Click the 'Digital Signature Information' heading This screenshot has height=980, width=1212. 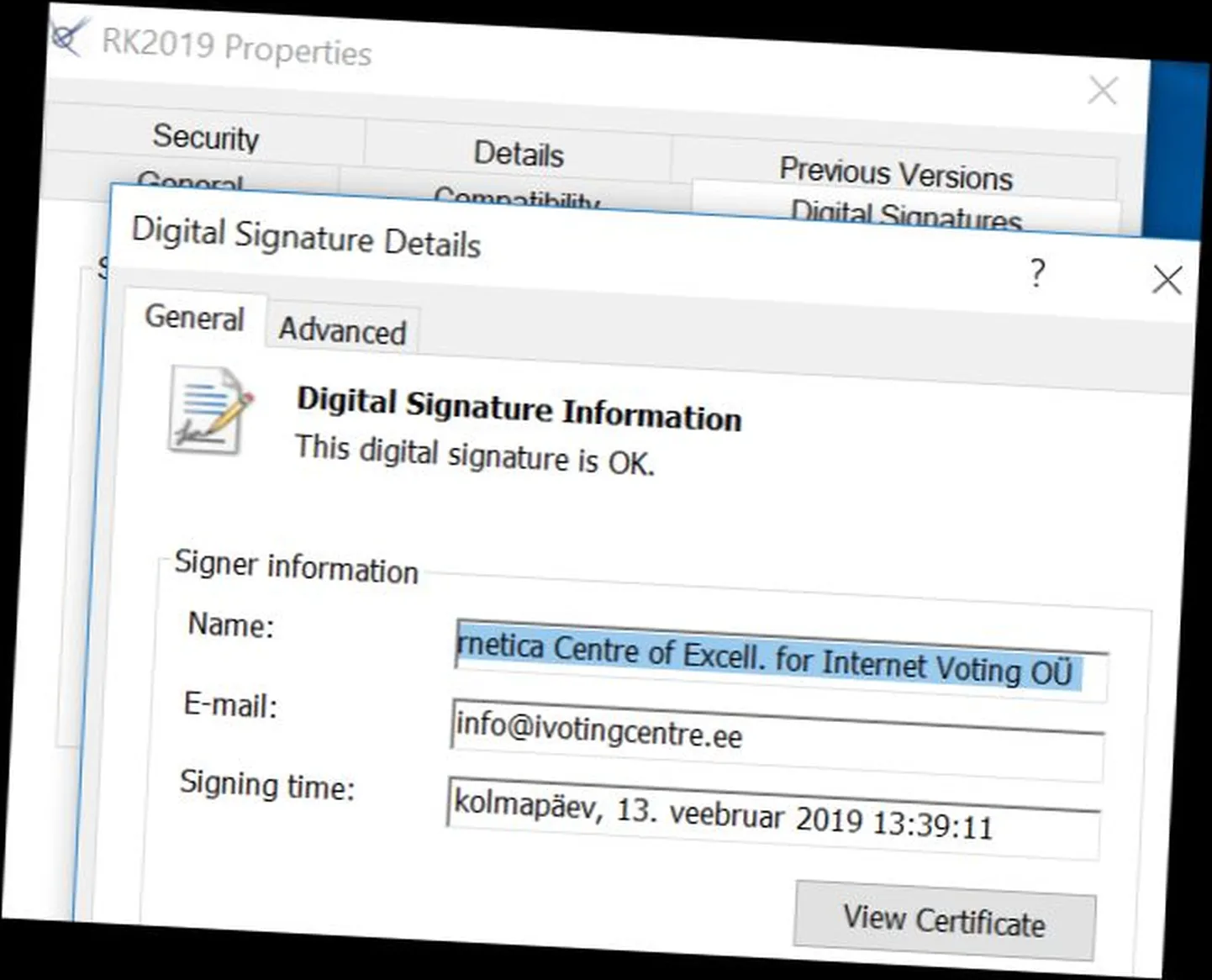tap(519, 409)
